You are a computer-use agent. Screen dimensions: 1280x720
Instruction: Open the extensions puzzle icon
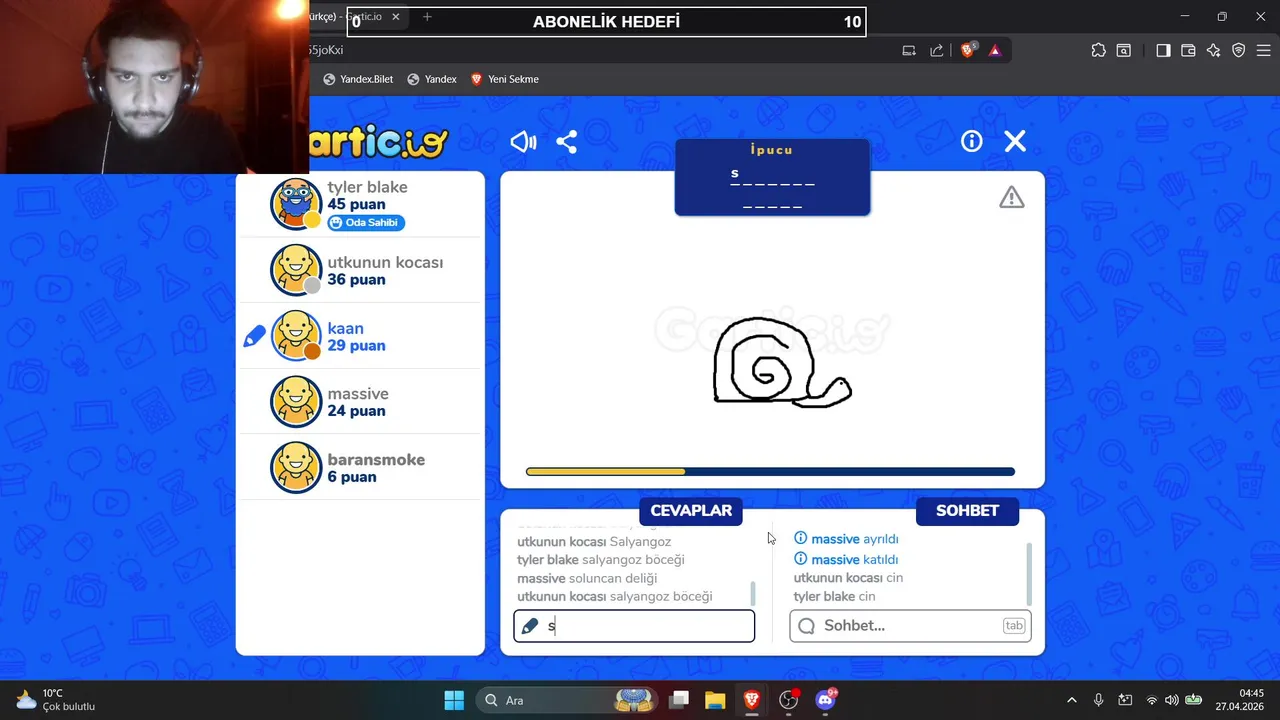coord(1098,50)
